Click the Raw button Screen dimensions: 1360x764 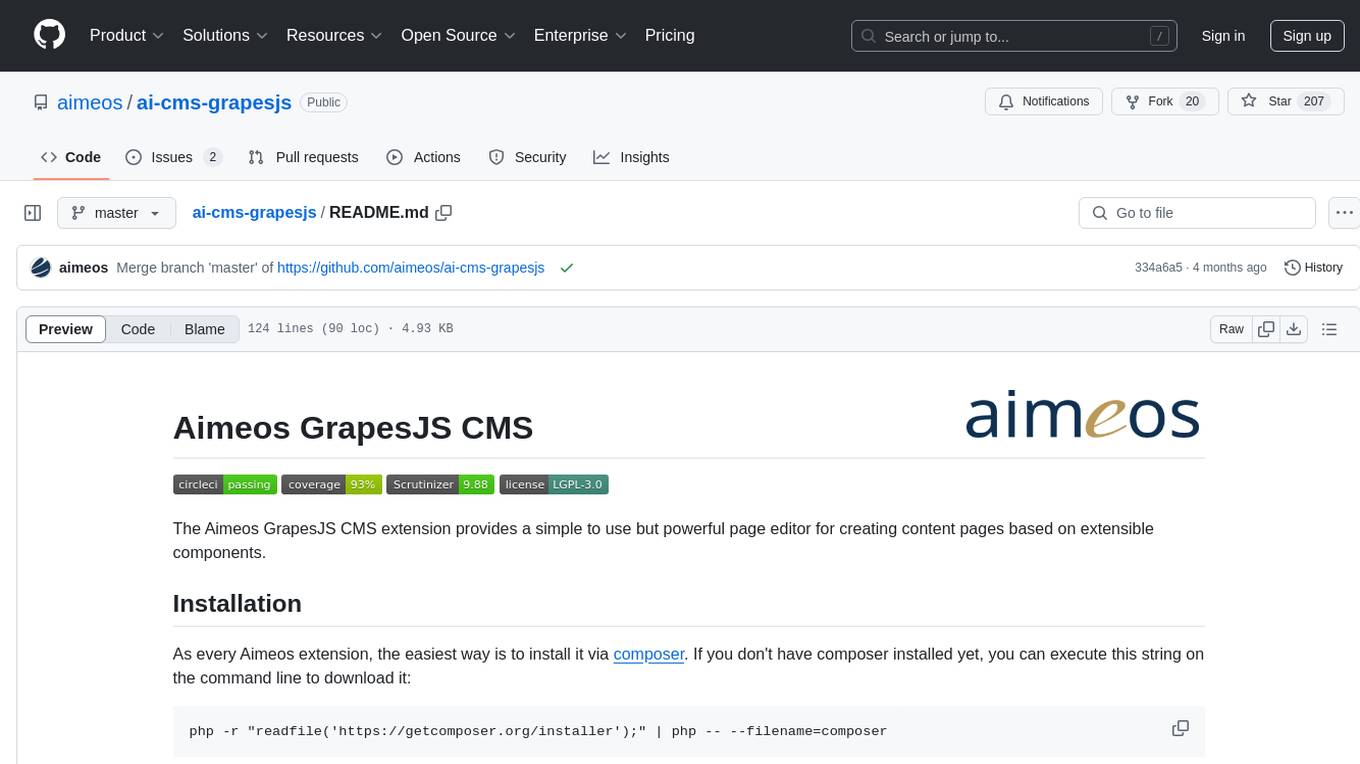pos(1232,329)
